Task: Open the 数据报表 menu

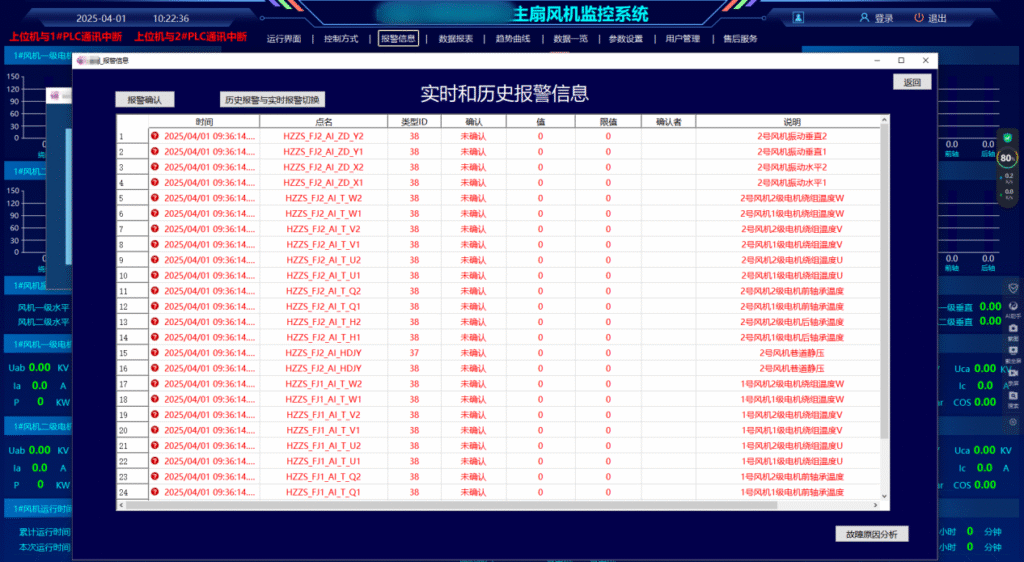Action: pyautogui.click(x=455, y=39)
